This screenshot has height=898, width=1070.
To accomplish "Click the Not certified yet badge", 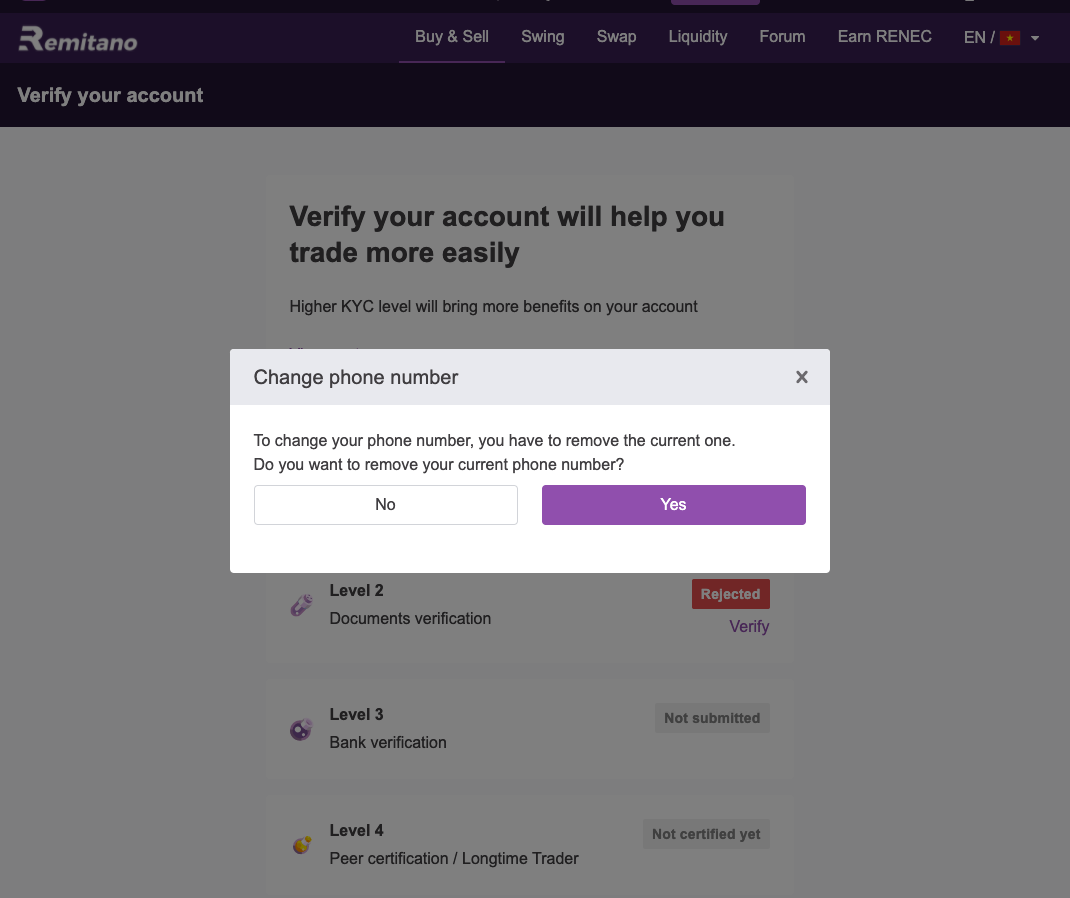I will coord(706,834).
